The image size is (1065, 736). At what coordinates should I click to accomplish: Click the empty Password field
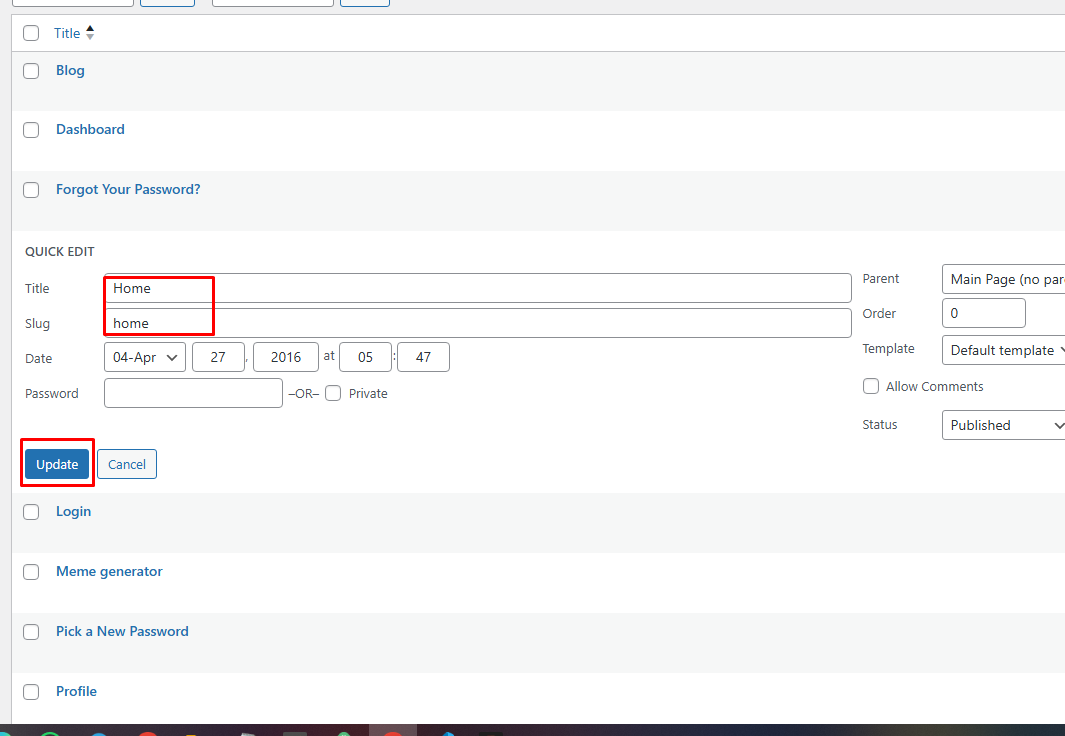click(193, 393)
